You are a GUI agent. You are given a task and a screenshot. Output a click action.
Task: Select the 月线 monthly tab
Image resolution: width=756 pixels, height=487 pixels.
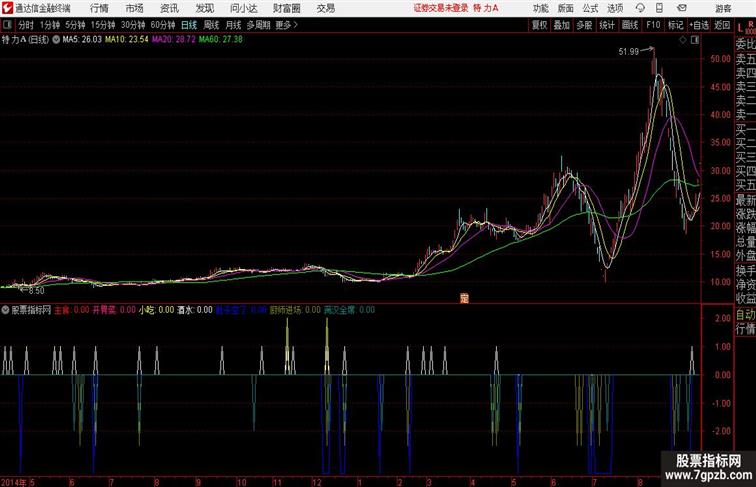point(233,25)
